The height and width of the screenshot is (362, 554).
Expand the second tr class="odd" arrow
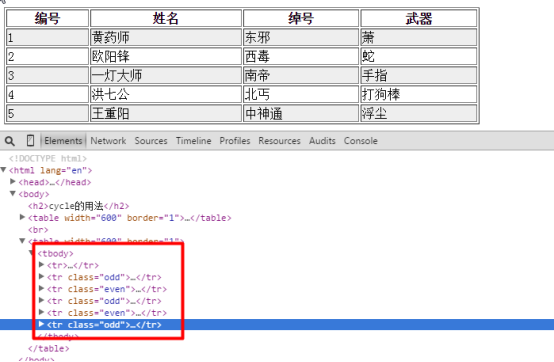[x=41, y=301]
